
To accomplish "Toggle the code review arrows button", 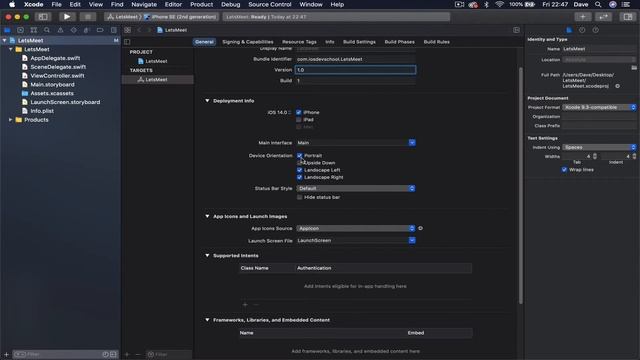I will pos(603,17).
